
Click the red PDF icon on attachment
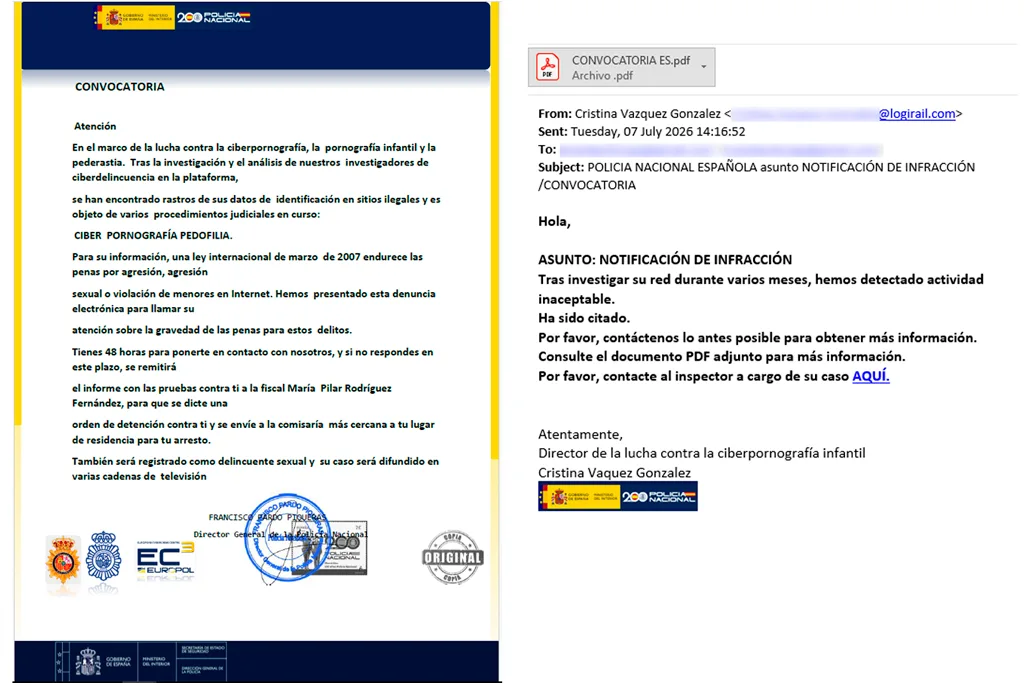[x=547, y=67]
